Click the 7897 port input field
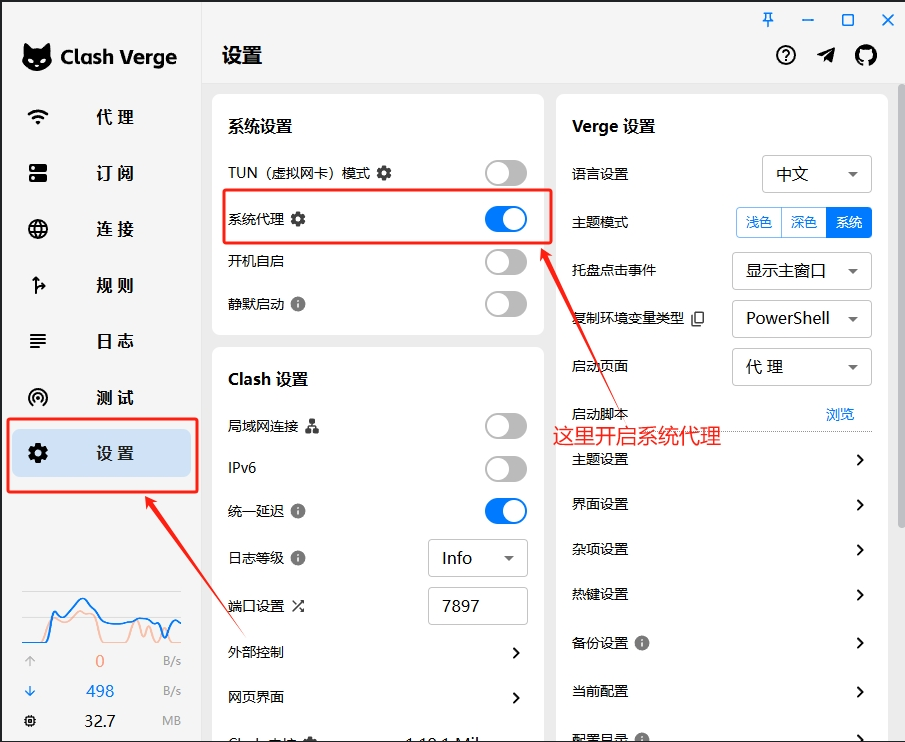 pos(478,605)
